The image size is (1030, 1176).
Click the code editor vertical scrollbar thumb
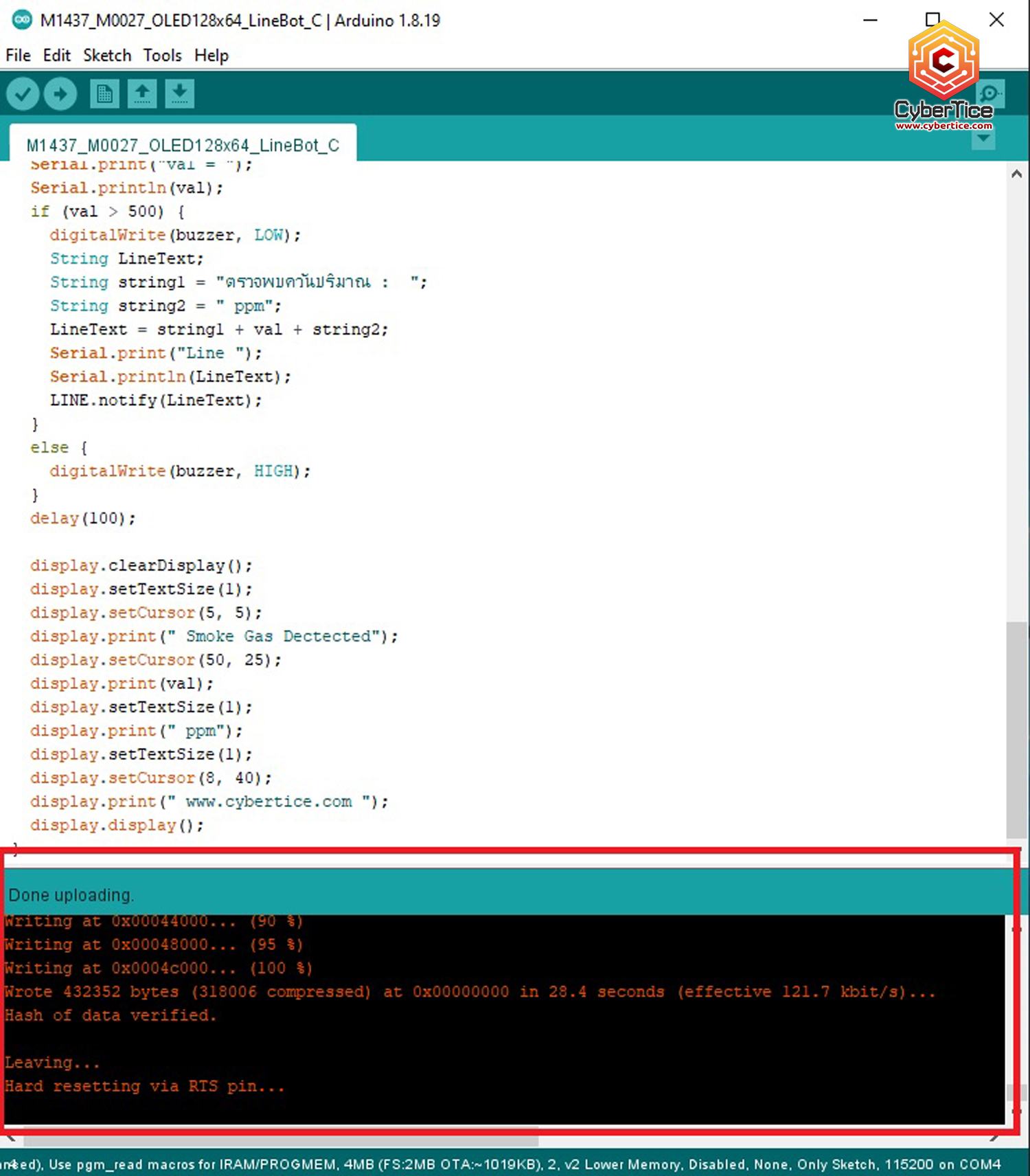tap(1016, 728)
